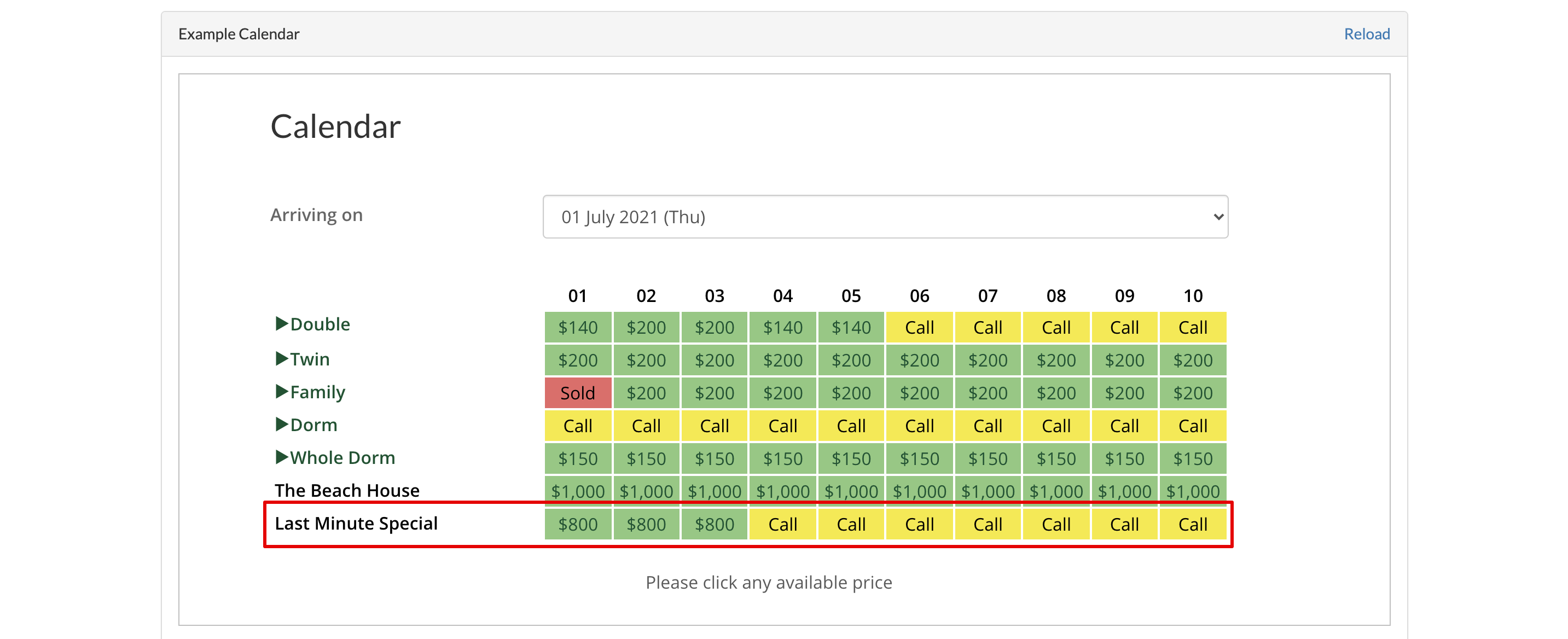Expand the Double room triangle

(x=281, y=324)
